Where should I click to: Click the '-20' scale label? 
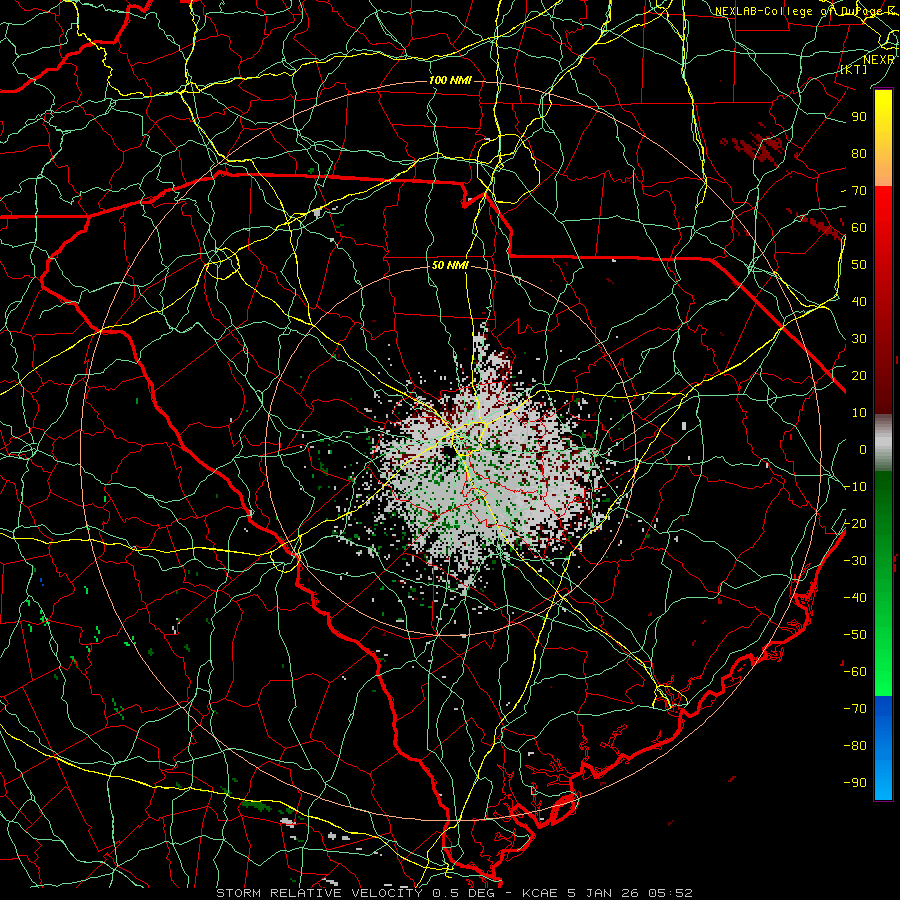click(855, 523)
